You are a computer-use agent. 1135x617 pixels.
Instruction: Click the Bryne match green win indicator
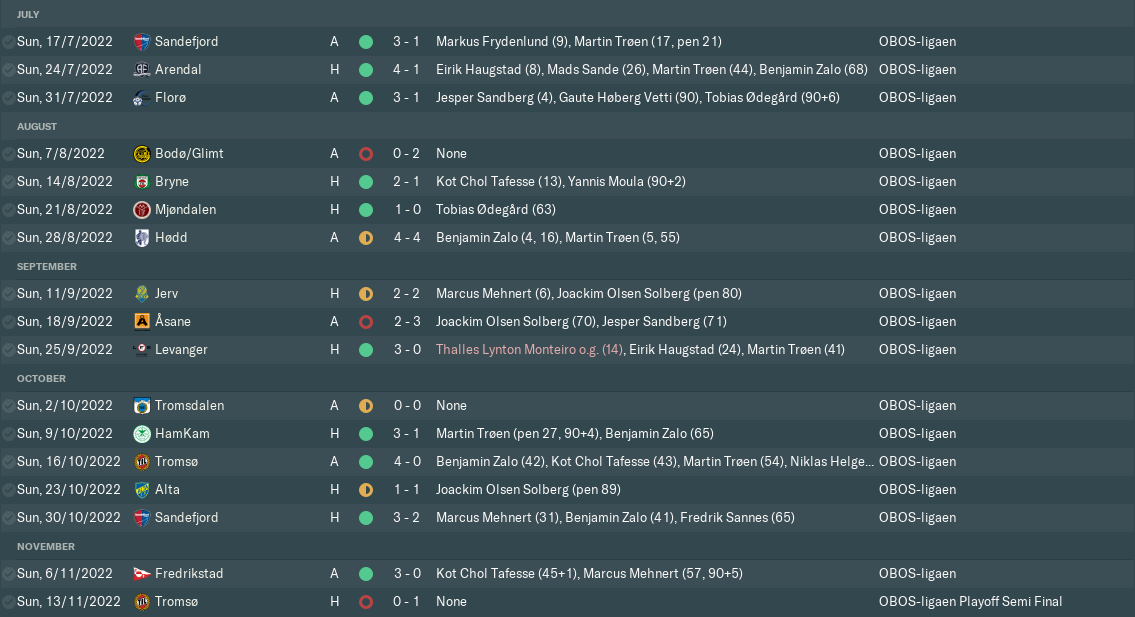pos(366,182)
